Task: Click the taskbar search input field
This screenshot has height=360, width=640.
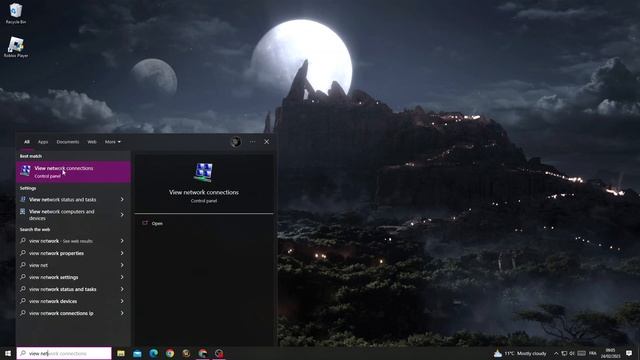Action: click(x=64, y=353)
